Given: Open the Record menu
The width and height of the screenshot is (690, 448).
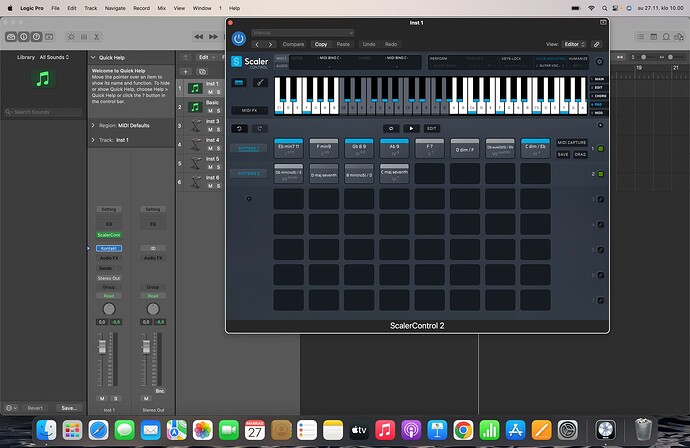Looking at the screenshot, I should pos(141,8).
